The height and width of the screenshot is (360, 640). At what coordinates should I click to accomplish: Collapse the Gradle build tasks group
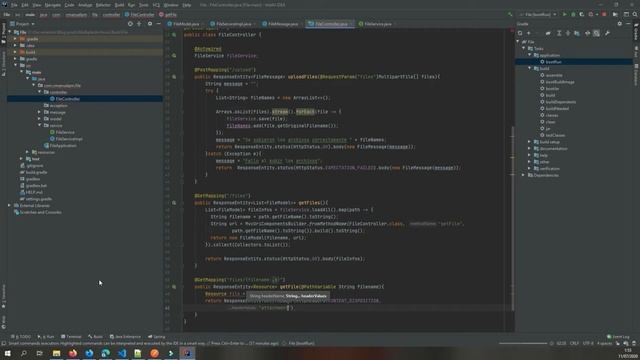(x=529, y=69)
